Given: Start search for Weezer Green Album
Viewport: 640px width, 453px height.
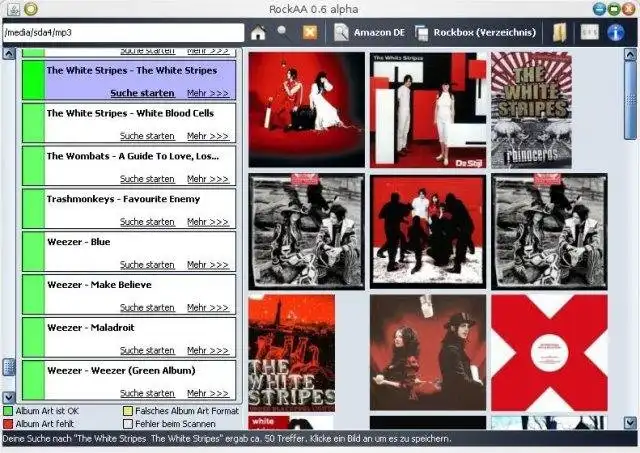Looking at the screenshot, I should [147, 393].
